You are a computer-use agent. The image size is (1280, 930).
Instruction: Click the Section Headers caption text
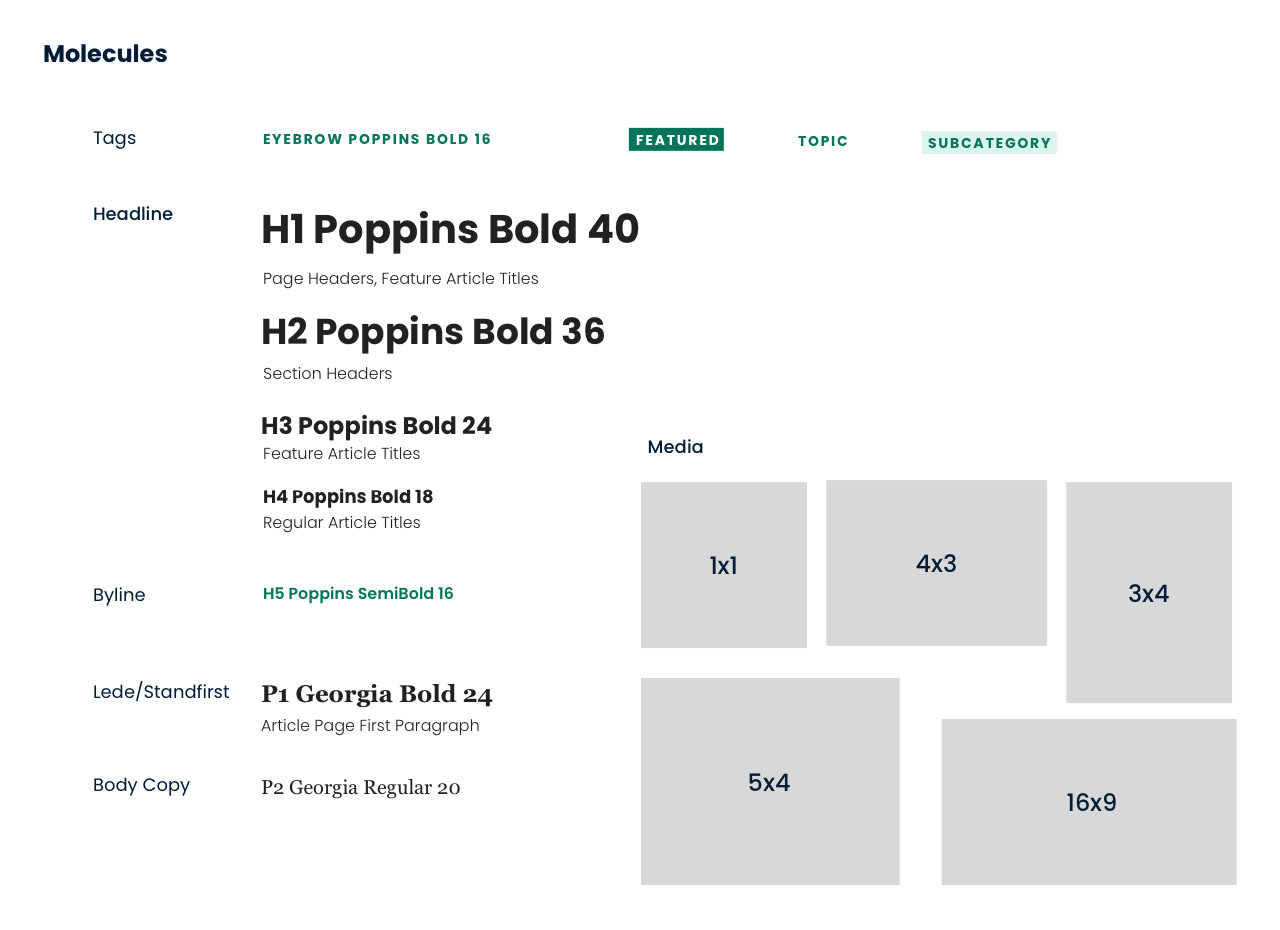pos(328,374)
